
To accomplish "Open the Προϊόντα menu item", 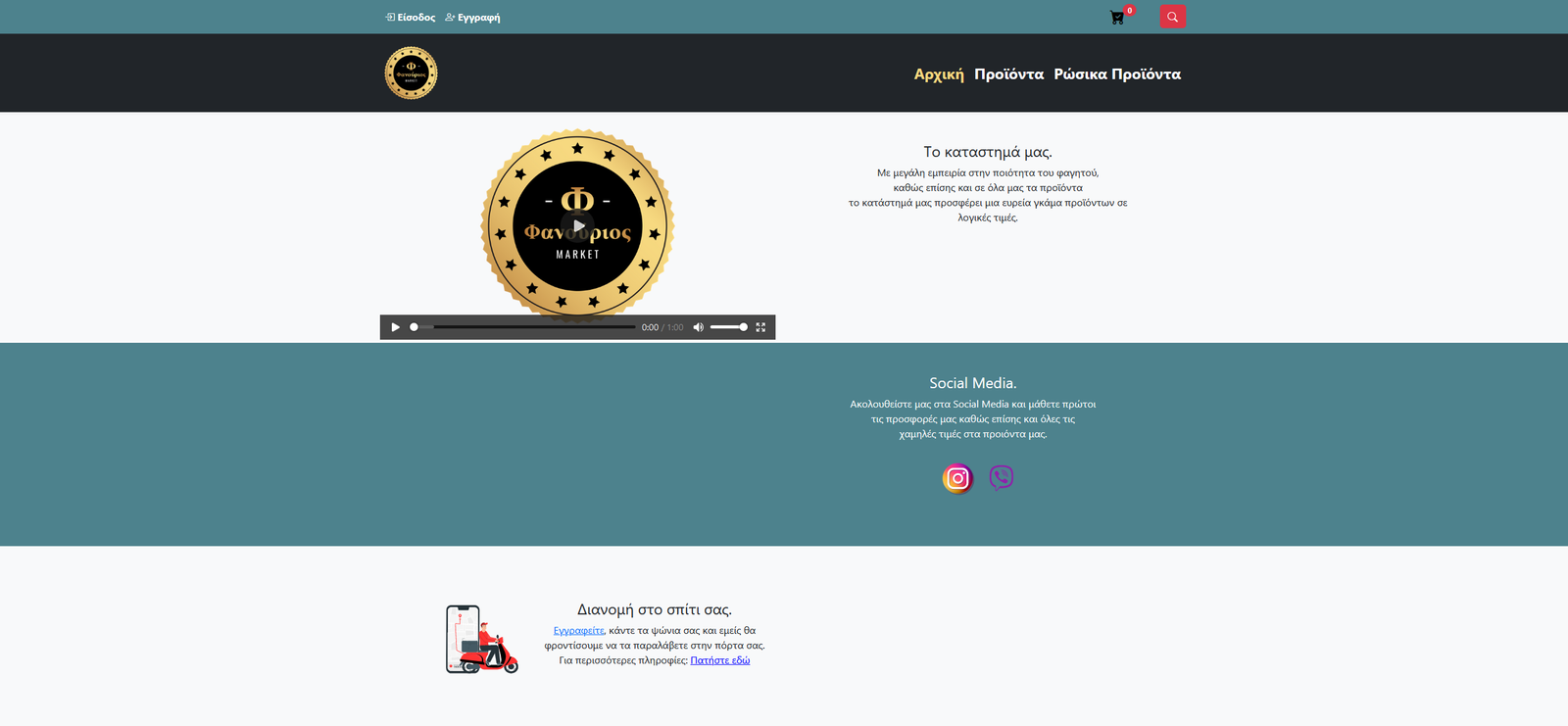I will tap(1008, 74).
